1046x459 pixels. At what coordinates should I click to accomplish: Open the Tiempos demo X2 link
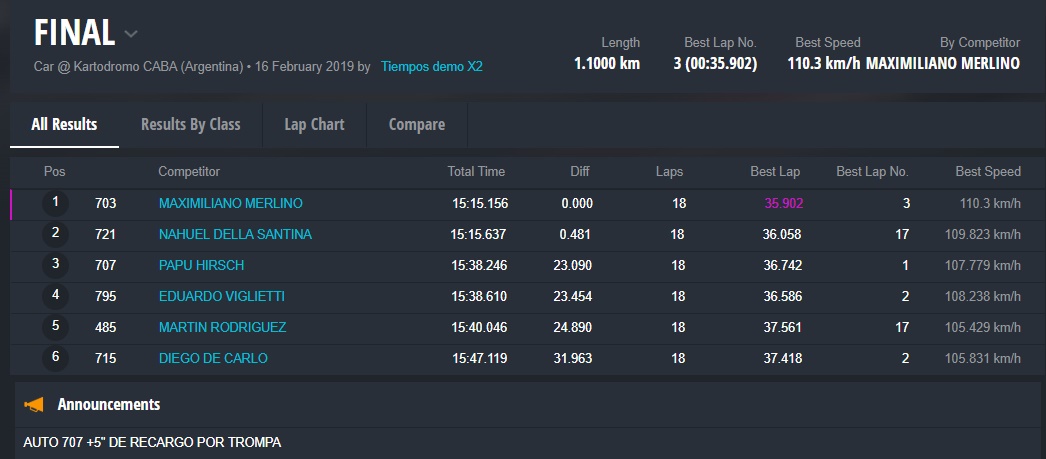click(431, 67)
